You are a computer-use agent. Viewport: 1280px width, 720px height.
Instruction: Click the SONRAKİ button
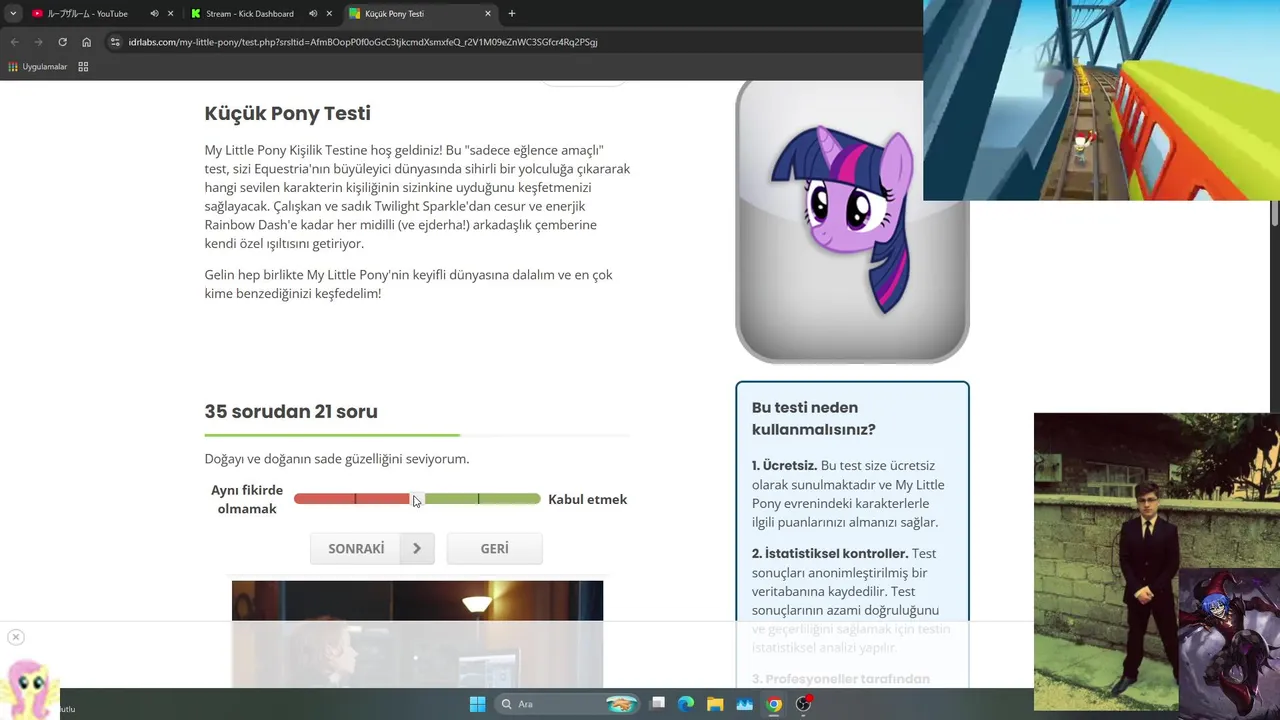click(372, 549)
